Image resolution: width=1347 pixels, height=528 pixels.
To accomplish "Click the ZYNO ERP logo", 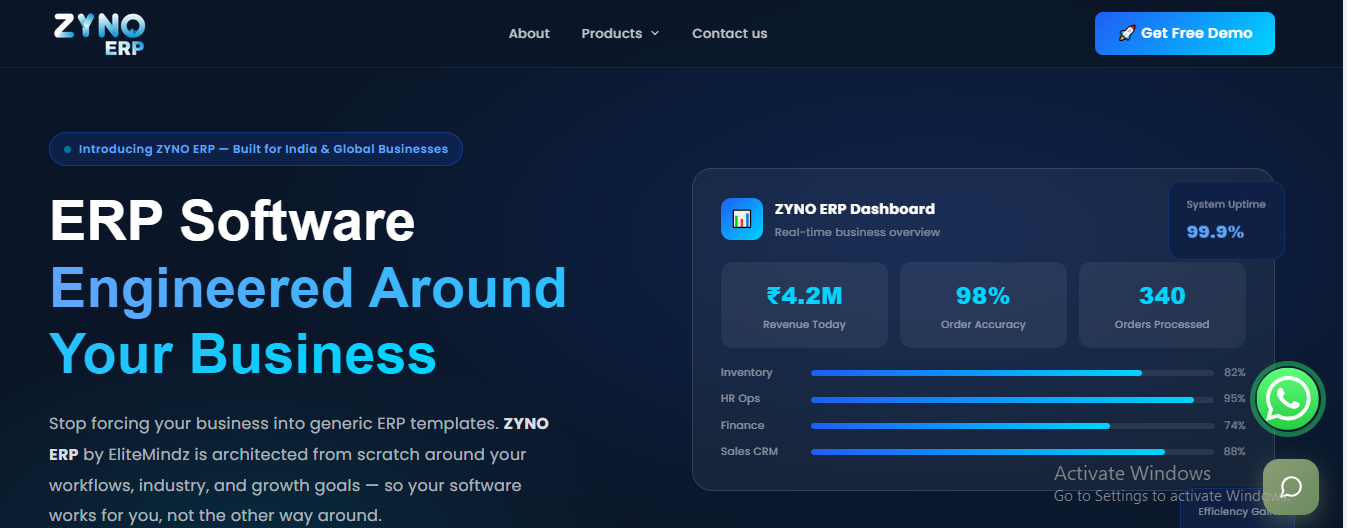I will [99, 33].
